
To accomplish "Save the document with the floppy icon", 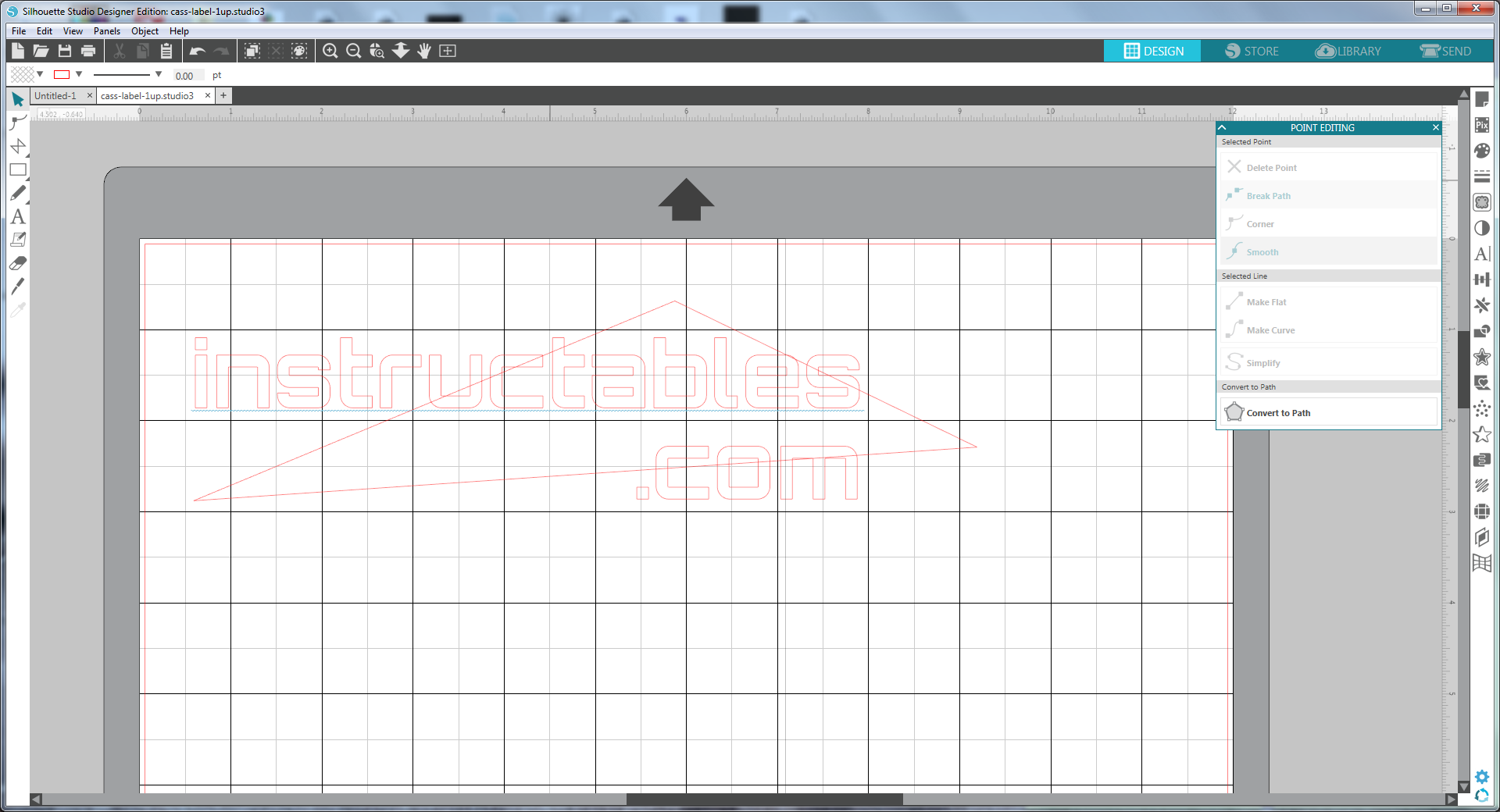I will 65,51.
